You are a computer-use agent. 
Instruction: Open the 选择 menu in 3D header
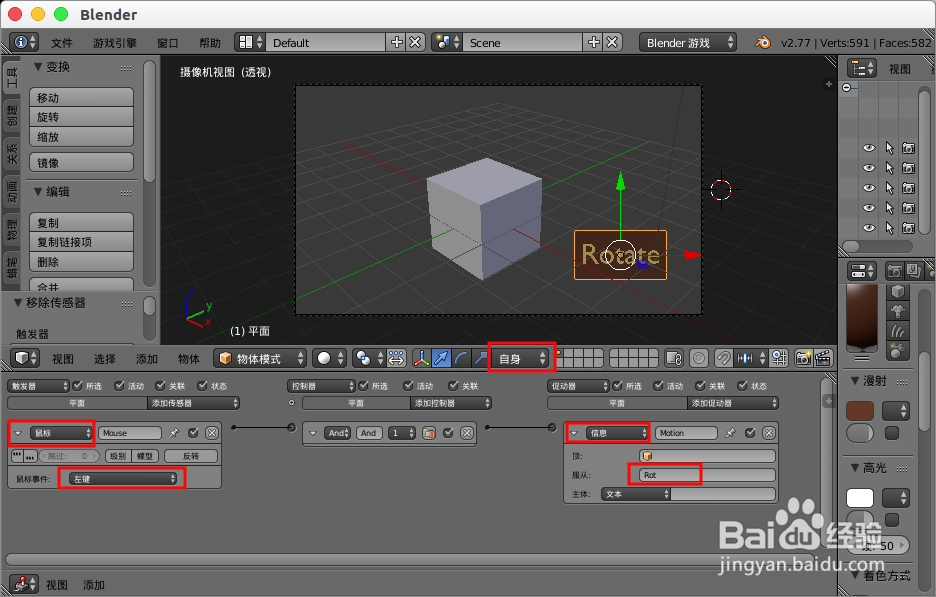point(104,359)
